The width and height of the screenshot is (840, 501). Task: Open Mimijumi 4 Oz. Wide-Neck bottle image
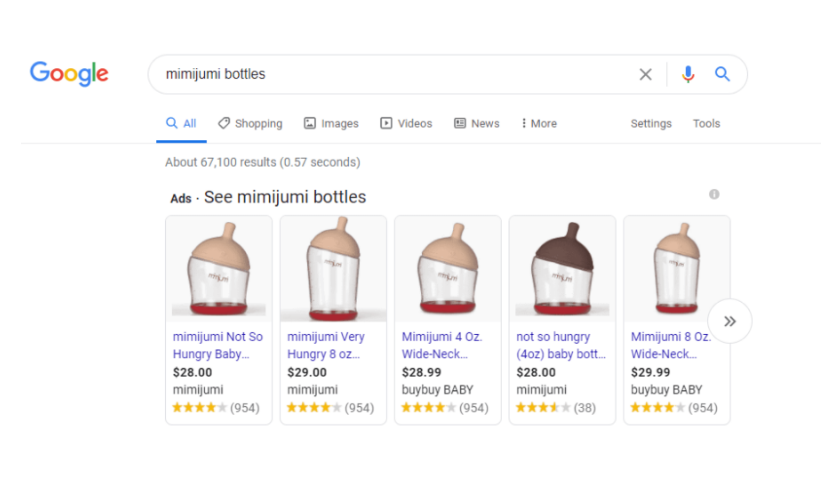point(448,269)
